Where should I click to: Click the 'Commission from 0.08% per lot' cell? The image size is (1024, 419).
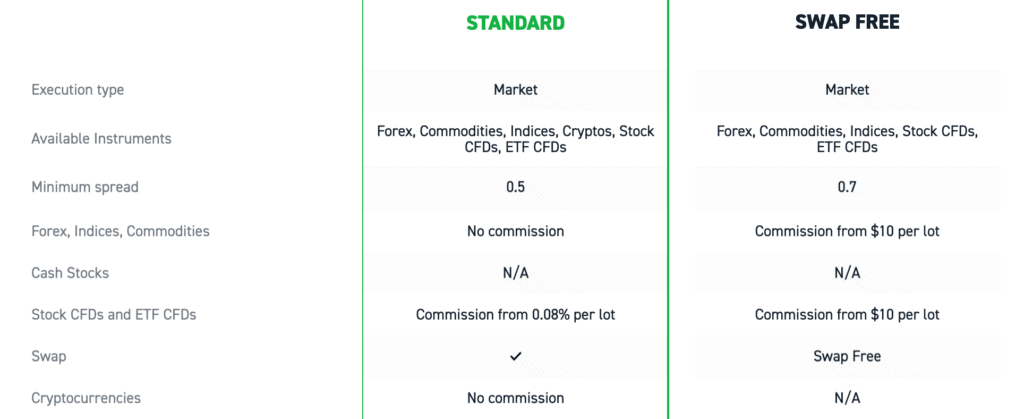[x=515, y=315]
